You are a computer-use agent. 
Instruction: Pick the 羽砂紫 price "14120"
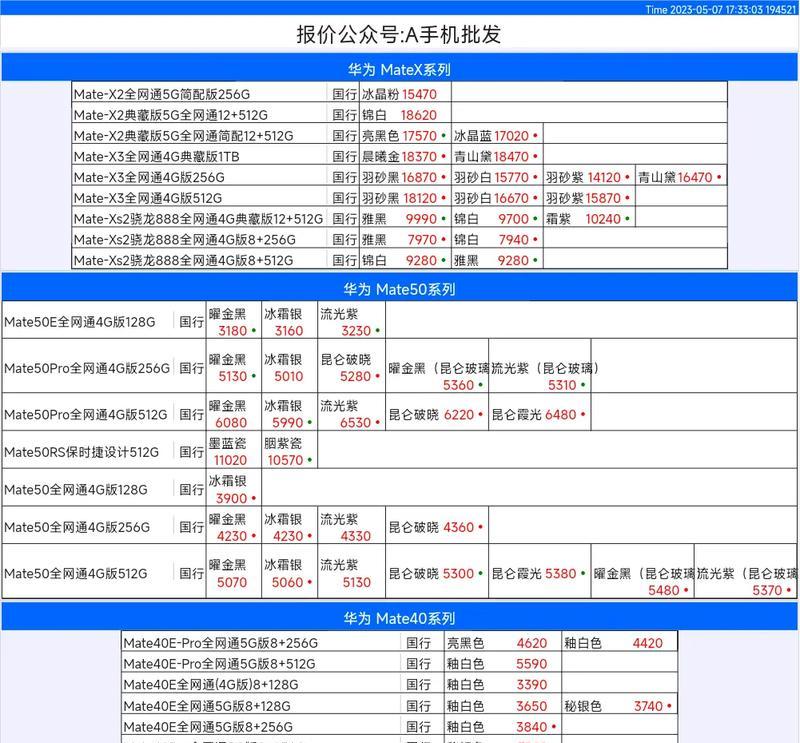click(x=604, y=177)
